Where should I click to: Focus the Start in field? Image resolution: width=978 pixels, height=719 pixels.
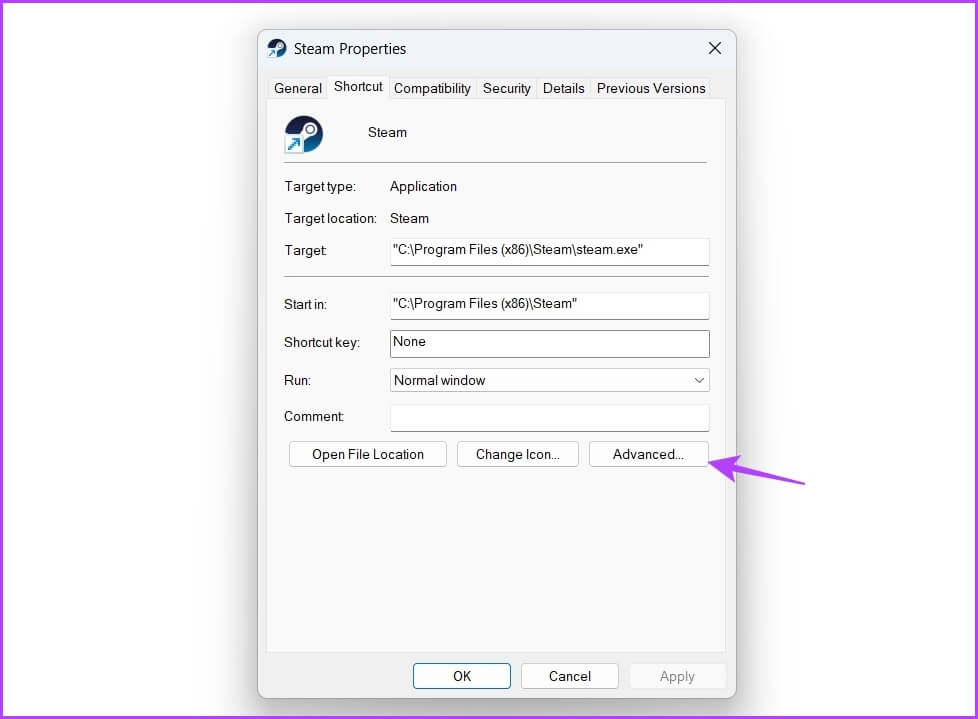pos(550,306)
